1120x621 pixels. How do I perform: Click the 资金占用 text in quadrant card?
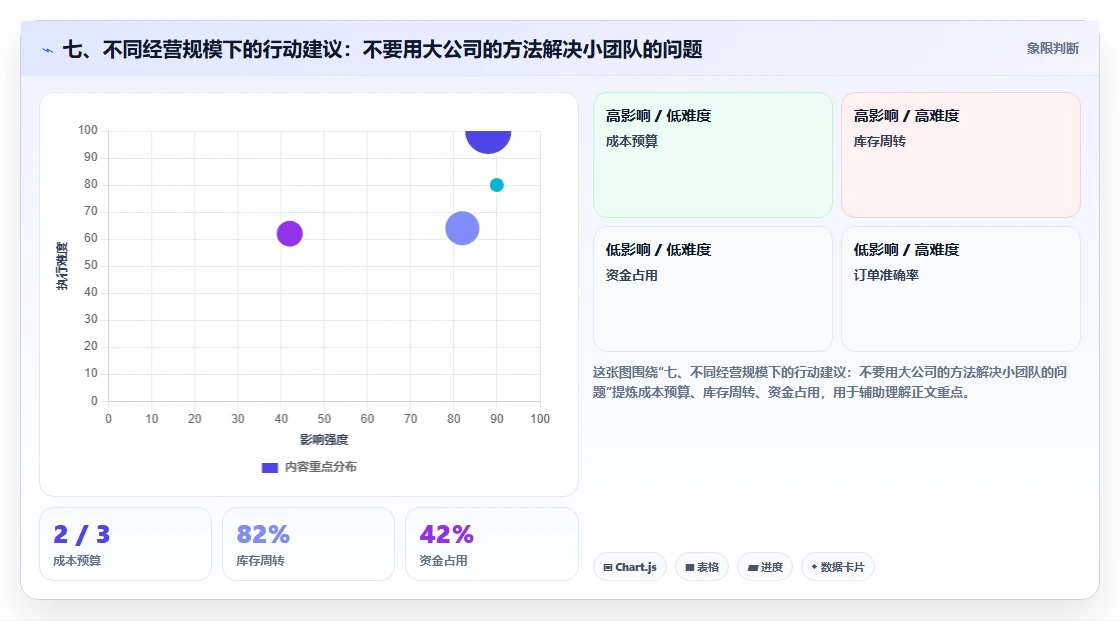632,275
